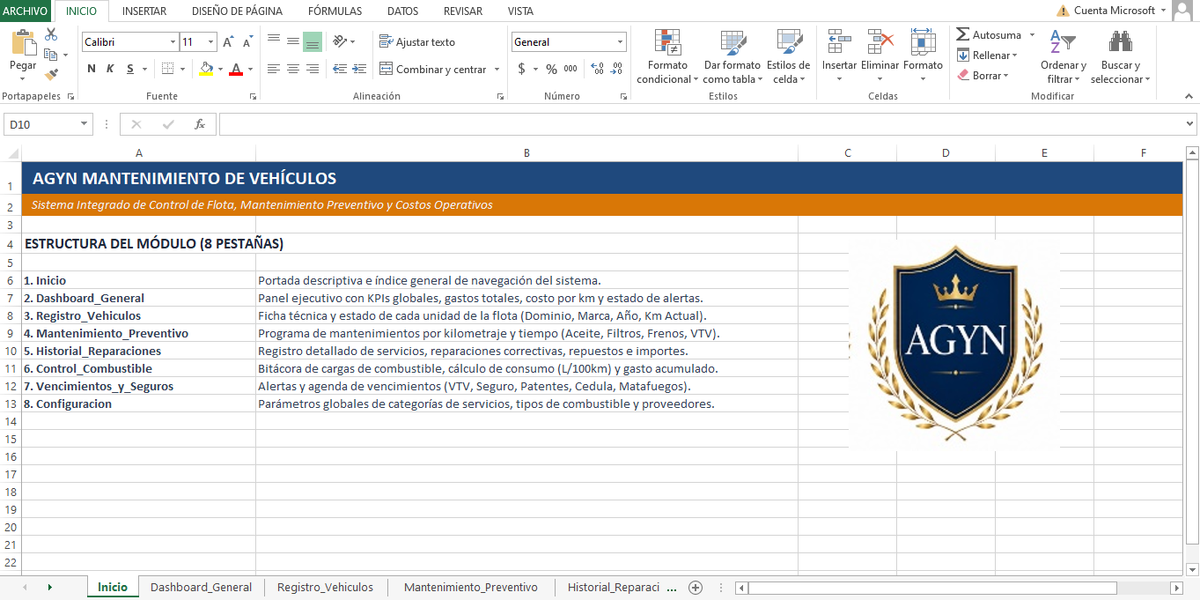This screenshot has height=600, width=1200.
Task: Decrease the cell indent
Action: tap(340, 69)
